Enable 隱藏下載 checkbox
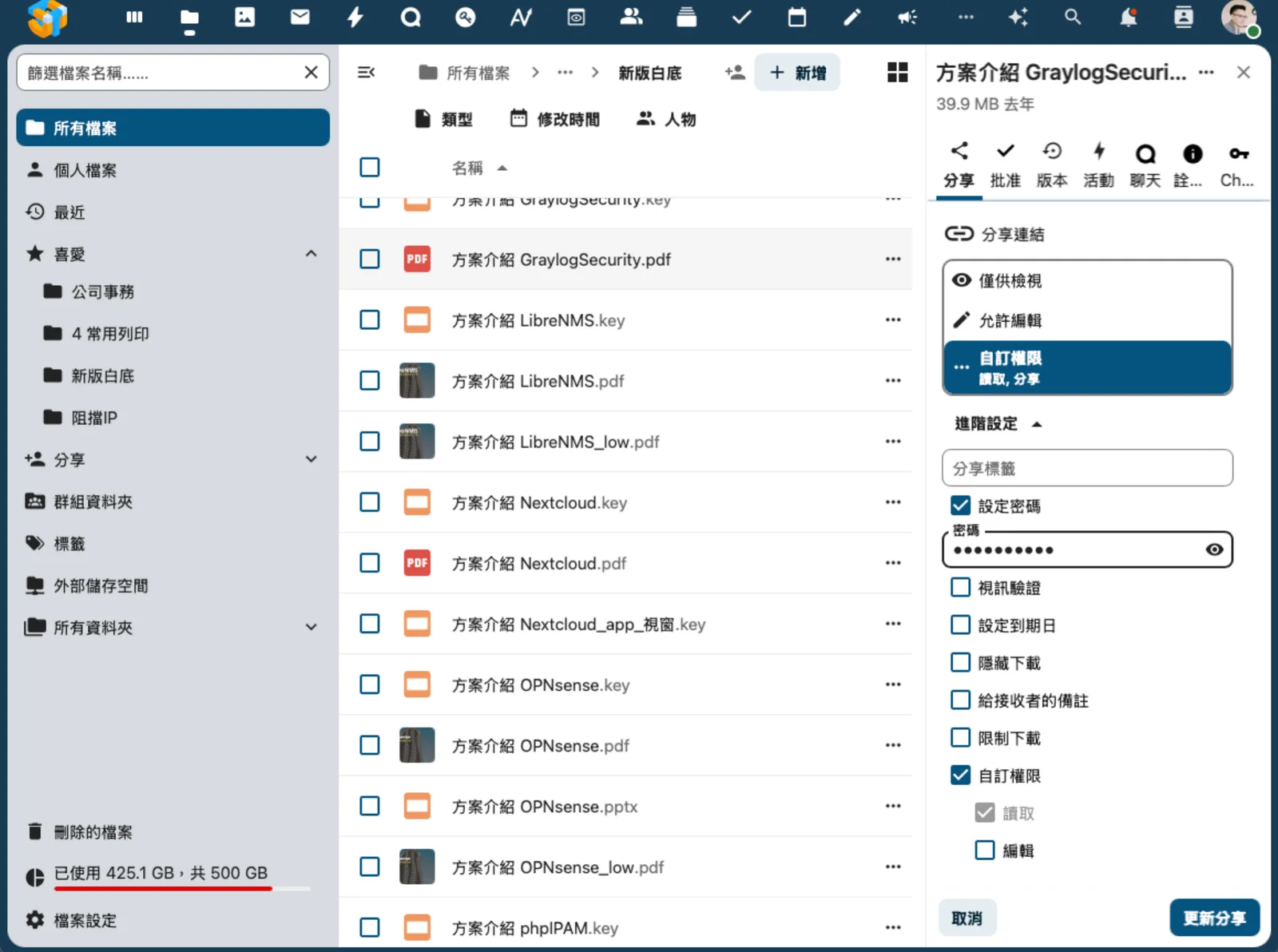The image size is (1278, 952). (x=961, y=663)
